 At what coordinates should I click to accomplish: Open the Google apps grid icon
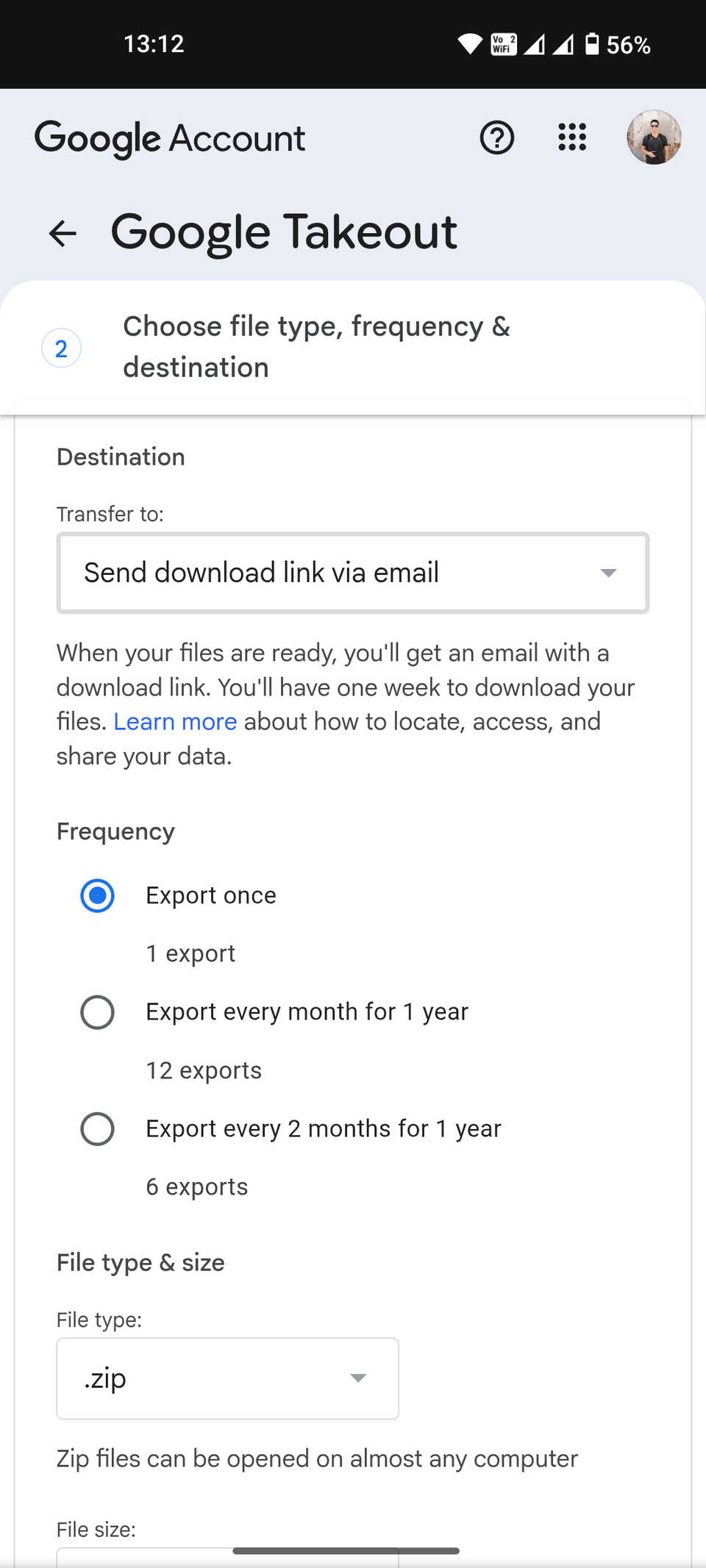(572, 137)
